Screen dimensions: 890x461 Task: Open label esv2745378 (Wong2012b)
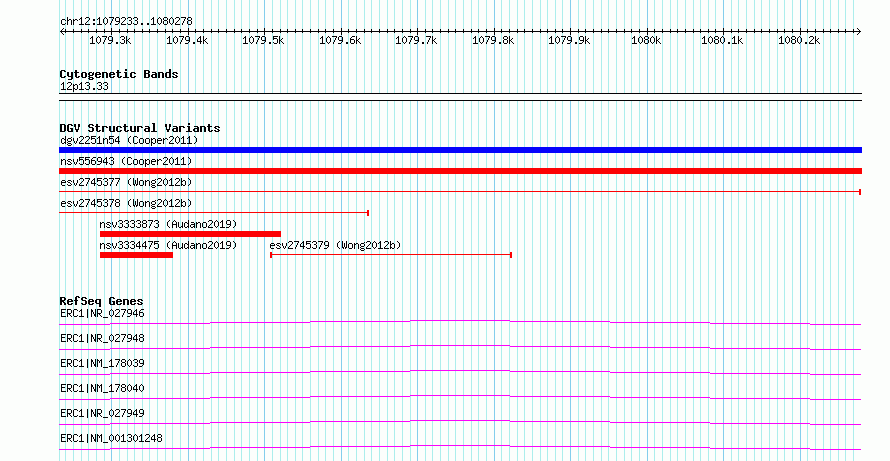[126, 203]
